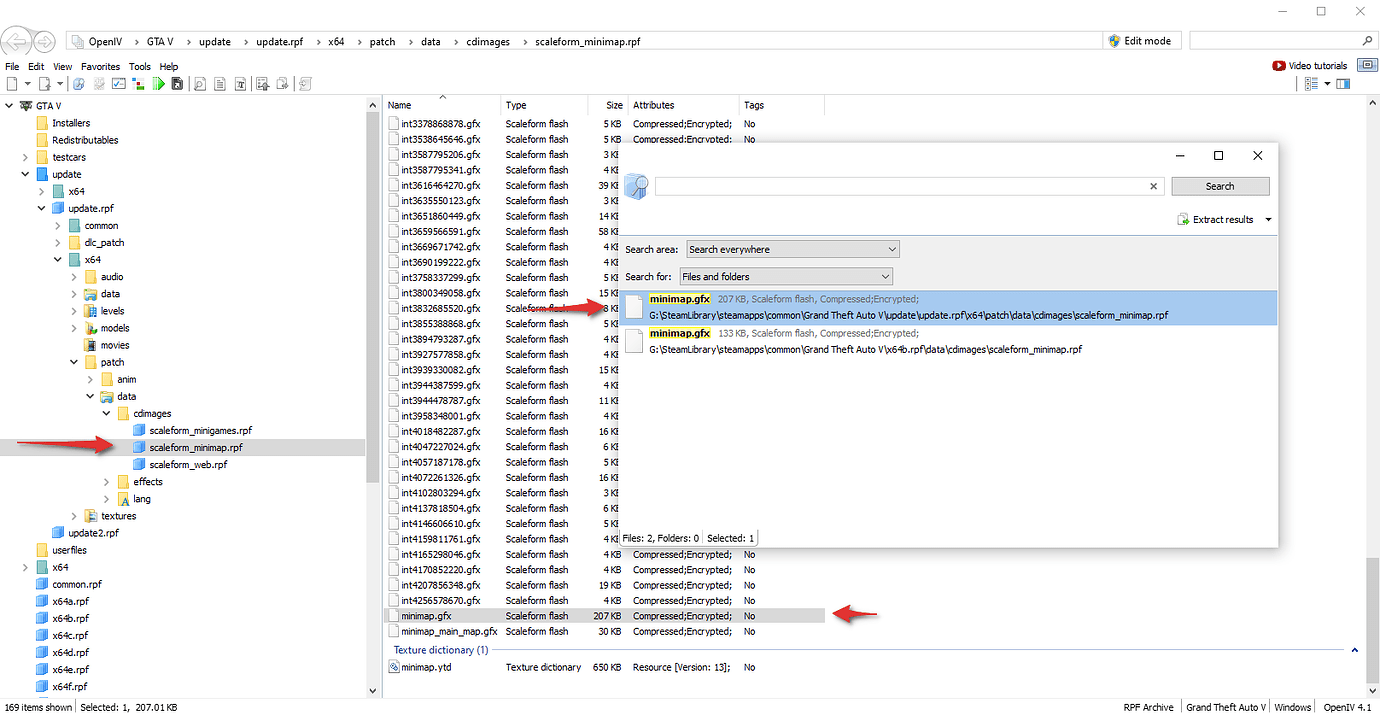The image size is (1380, 714).
Task: Click the forward navigation arrow
Action: coord(45,41)
